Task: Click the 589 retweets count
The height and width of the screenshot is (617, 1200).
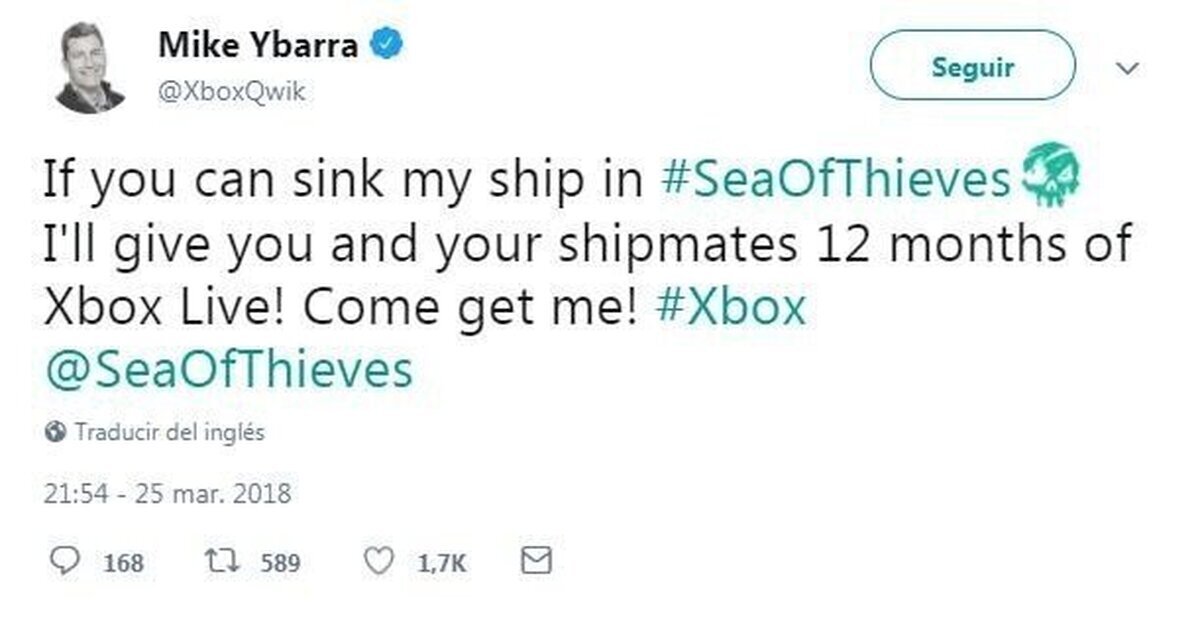Action: 280,563
